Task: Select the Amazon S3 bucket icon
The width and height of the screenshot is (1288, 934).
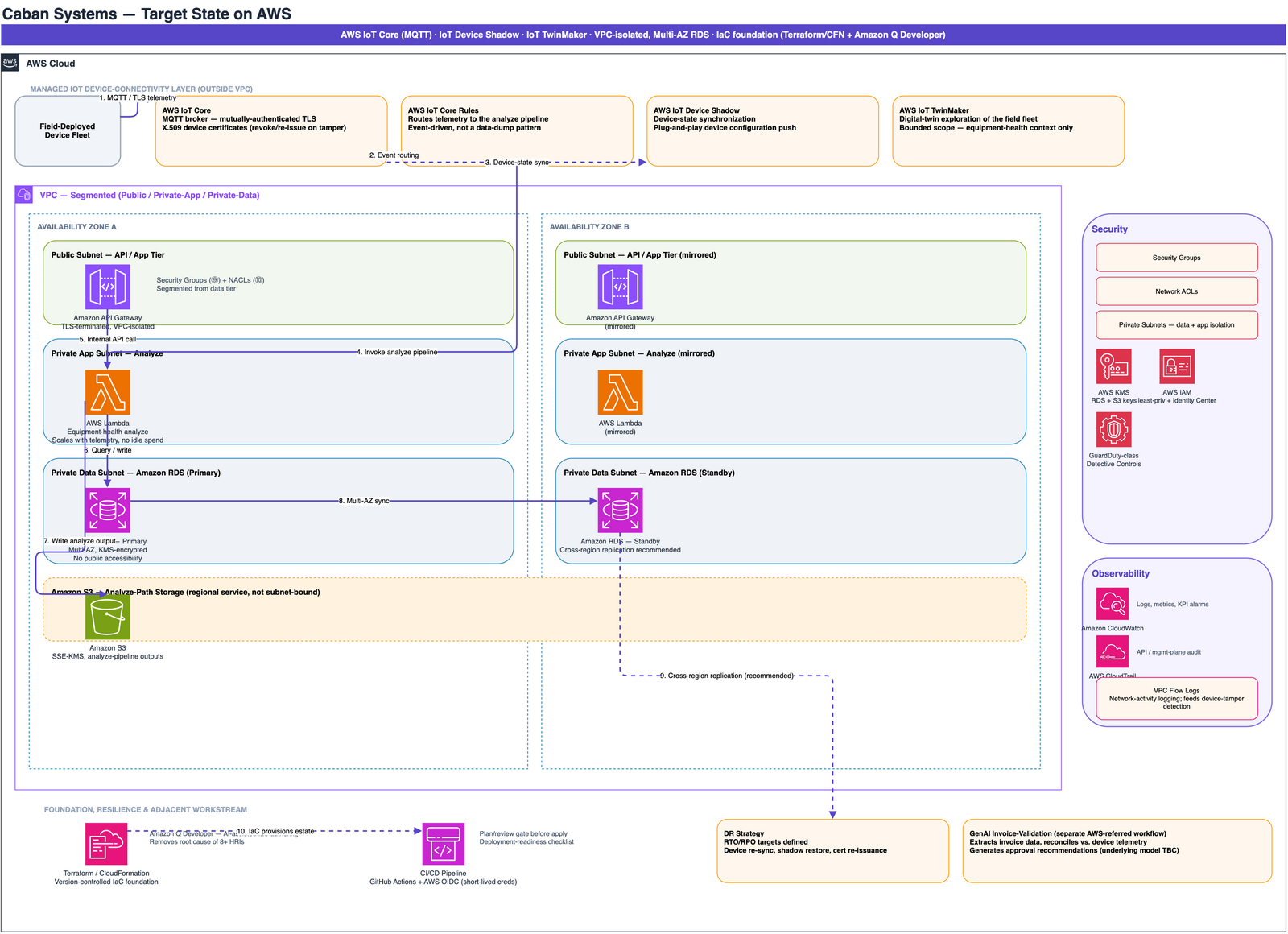Action: pos(108,617)
